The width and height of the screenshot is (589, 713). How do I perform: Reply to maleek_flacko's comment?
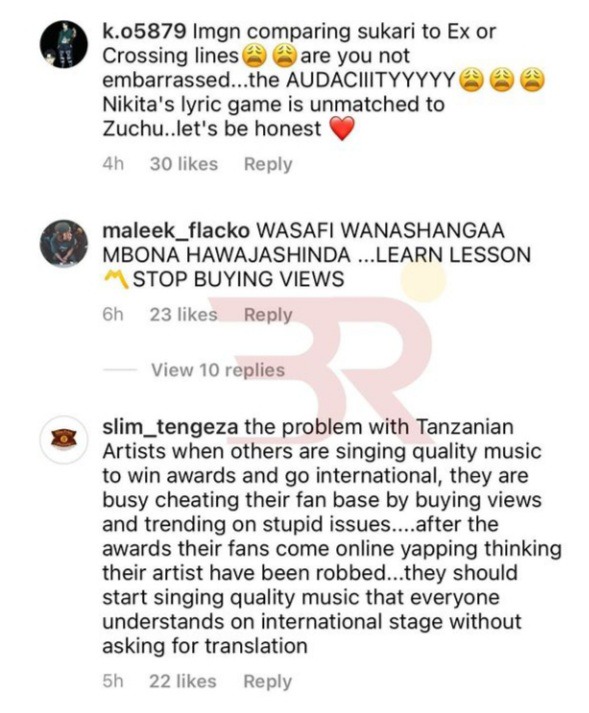[x=268, y=315]
